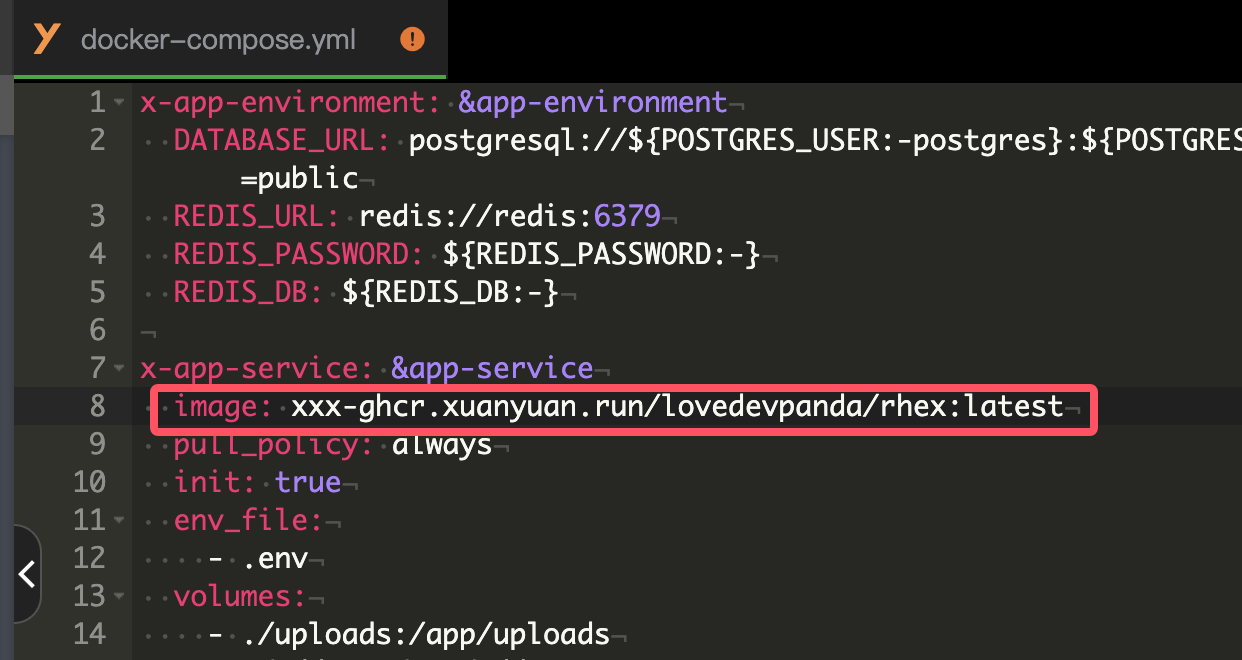Open the left sidebar arrow handle
This screenshot has height=660, width=1242.
pyautogui.click(x=27, y=574)
